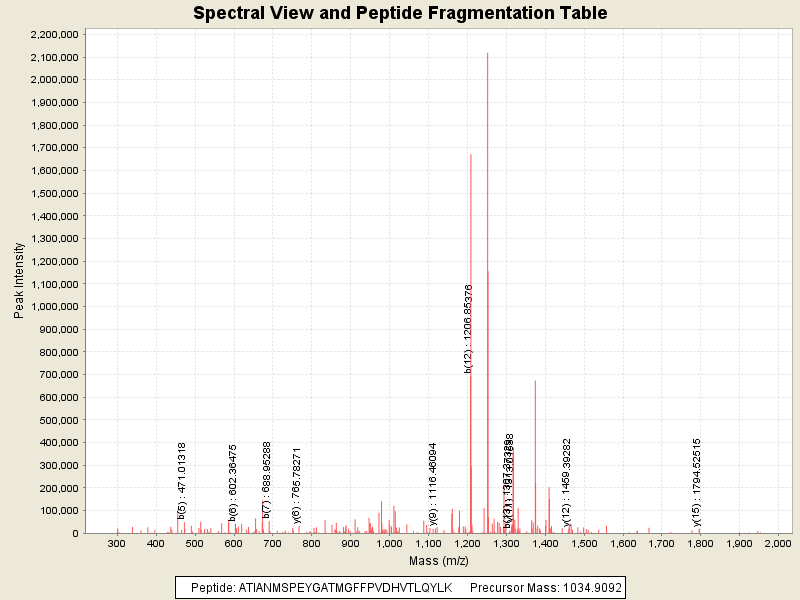
Task: Click the tallest peak reaching about 2,100,000 intensity
Action: [x=487, y=54]
